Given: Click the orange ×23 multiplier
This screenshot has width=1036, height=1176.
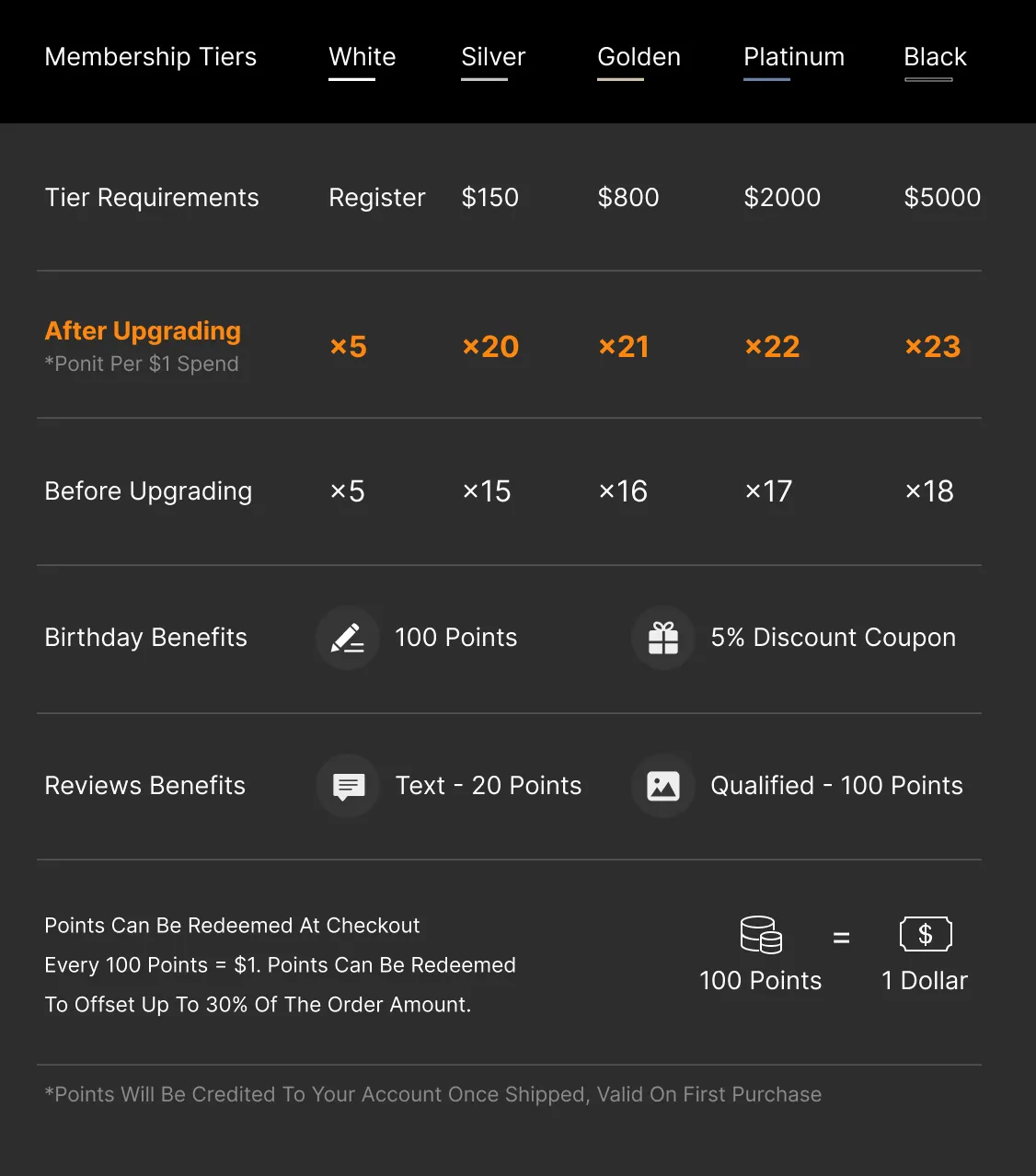Looking at the screenshot, I should coord(932,347).
